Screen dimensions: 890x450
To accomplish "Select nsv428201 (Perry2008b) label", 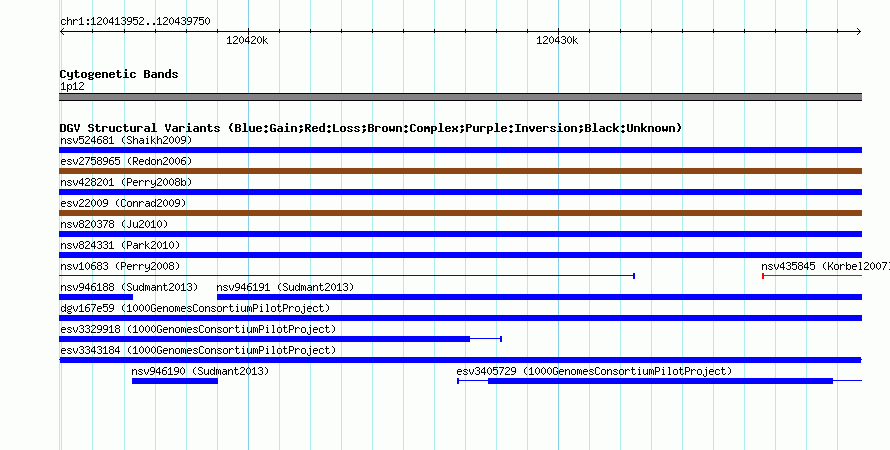I will [126, 182].
